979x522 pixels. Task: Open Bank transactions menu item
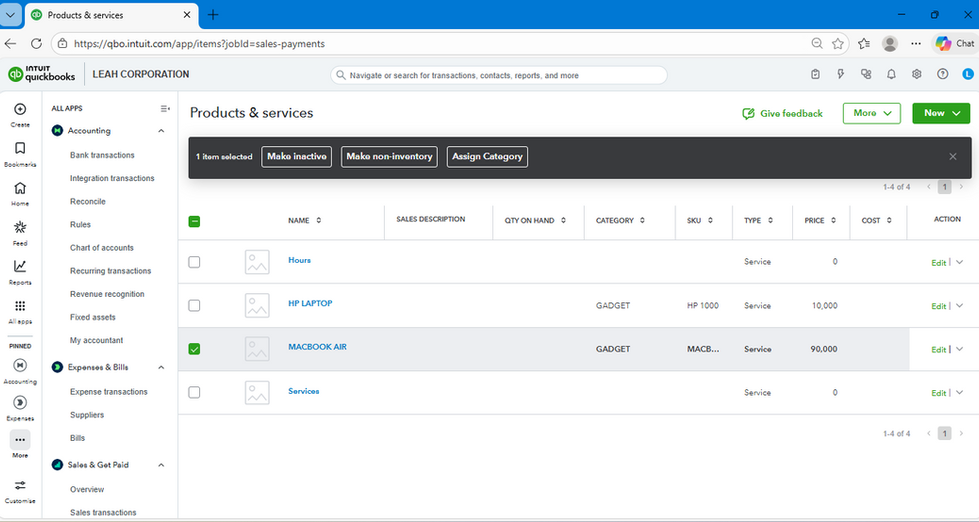tap(102, 155)
